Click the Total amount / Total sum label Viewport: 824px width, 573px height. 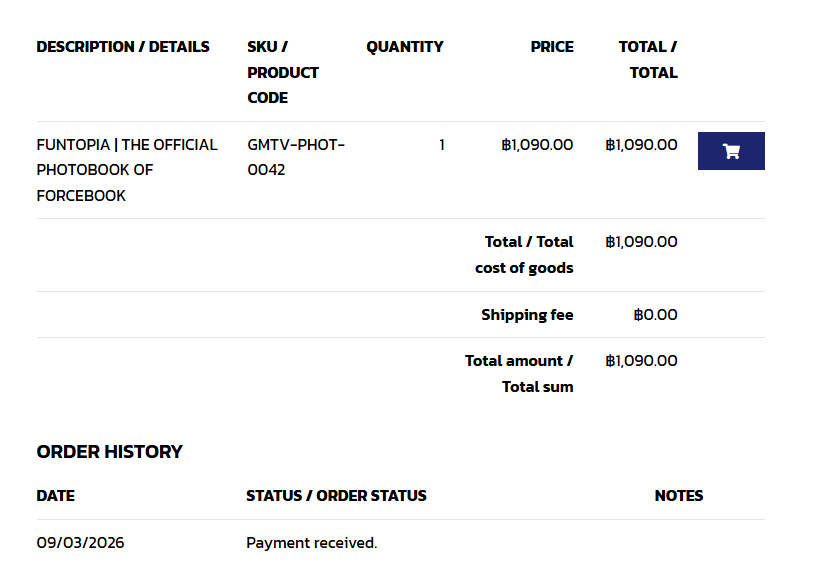519,374
